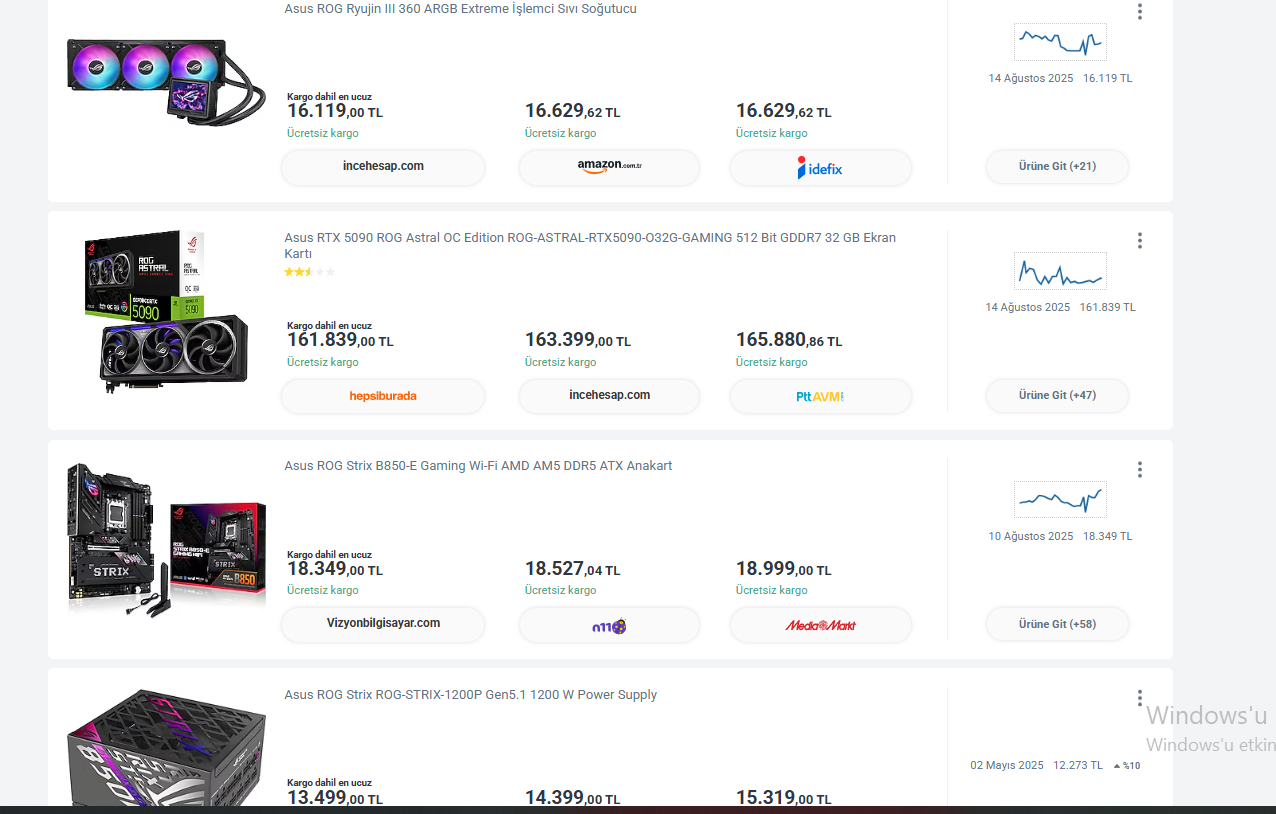Open three-dot menu for ROG-STRIX-1200P power supply

click(1139, 699)
